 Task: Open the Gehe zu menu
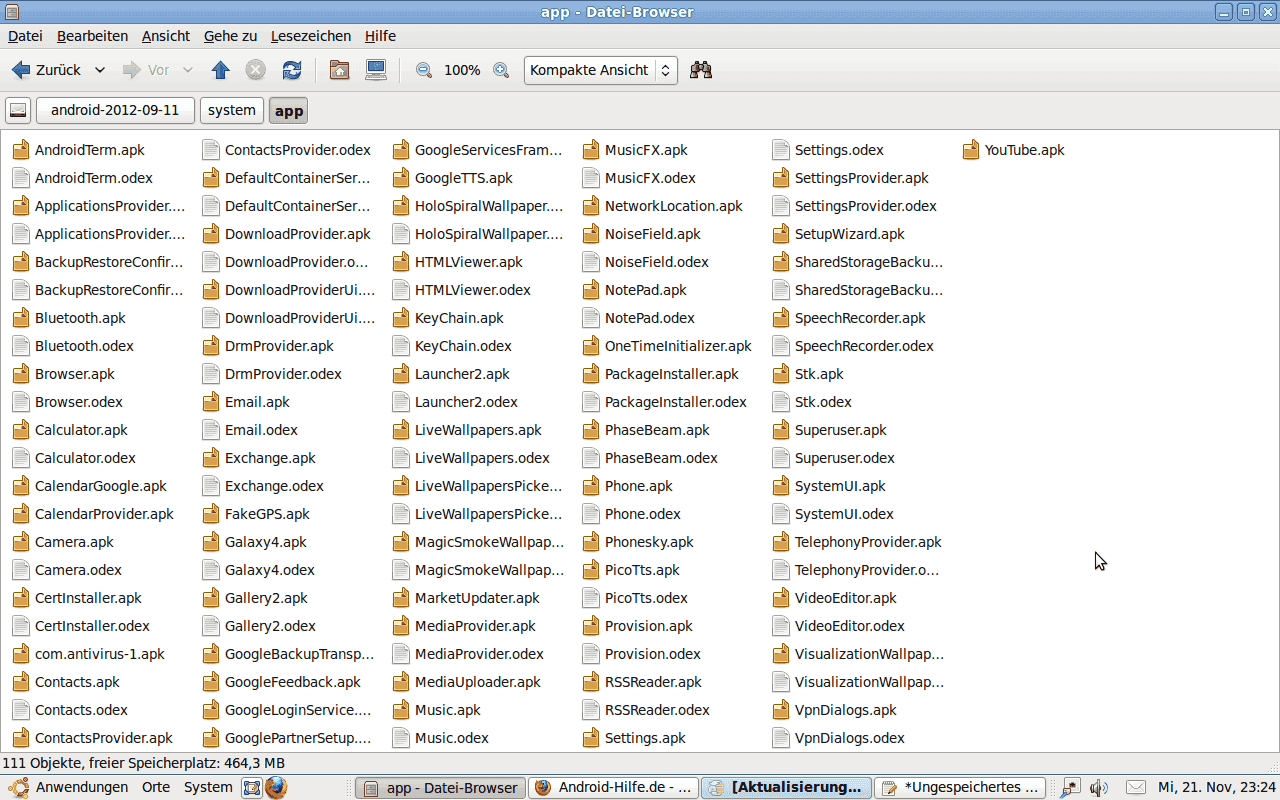[x=230, y=36]
